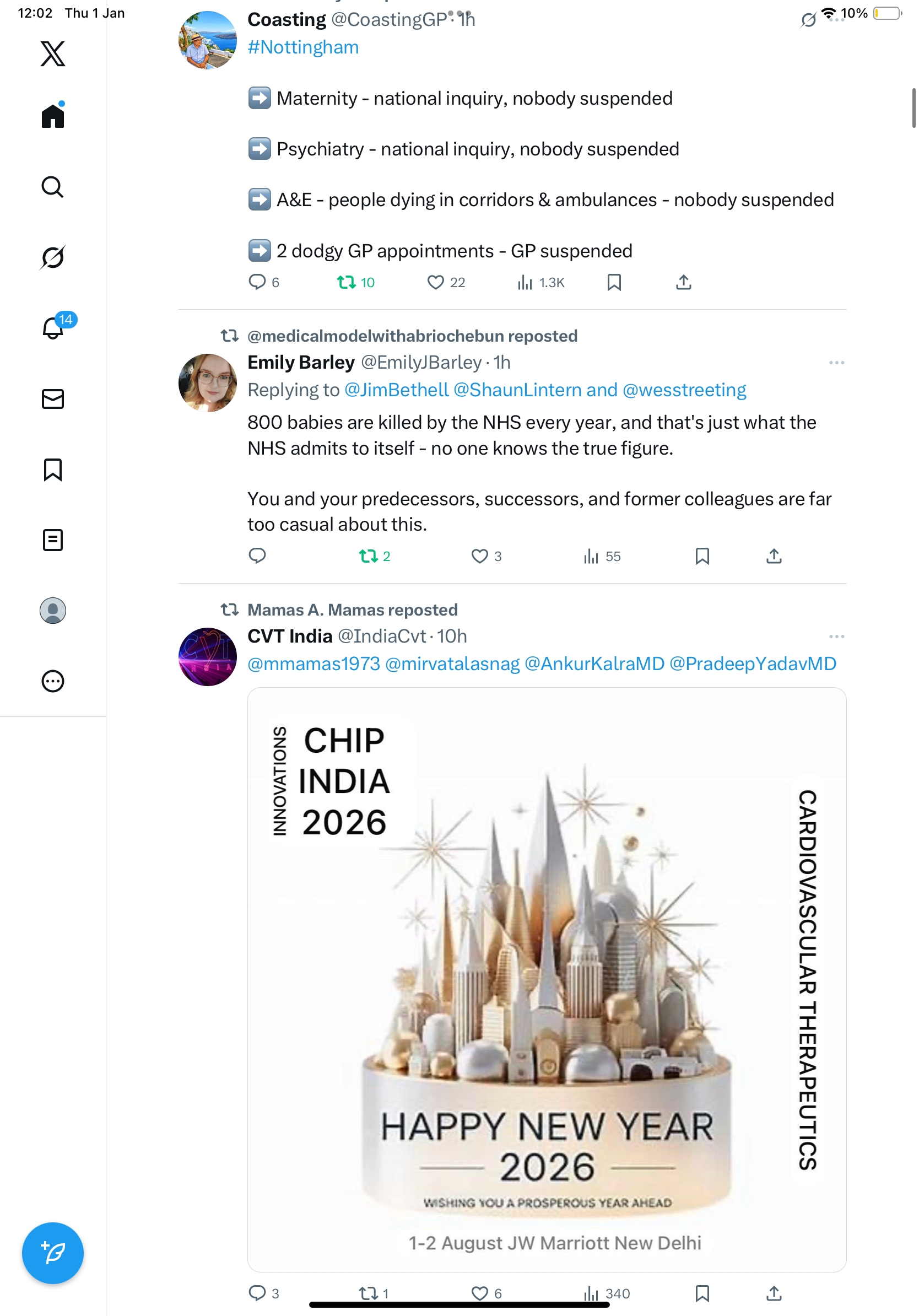Open more options on Emily Barley's post
This screenshot has width=919, height=1316.
(x=836, y=363)
